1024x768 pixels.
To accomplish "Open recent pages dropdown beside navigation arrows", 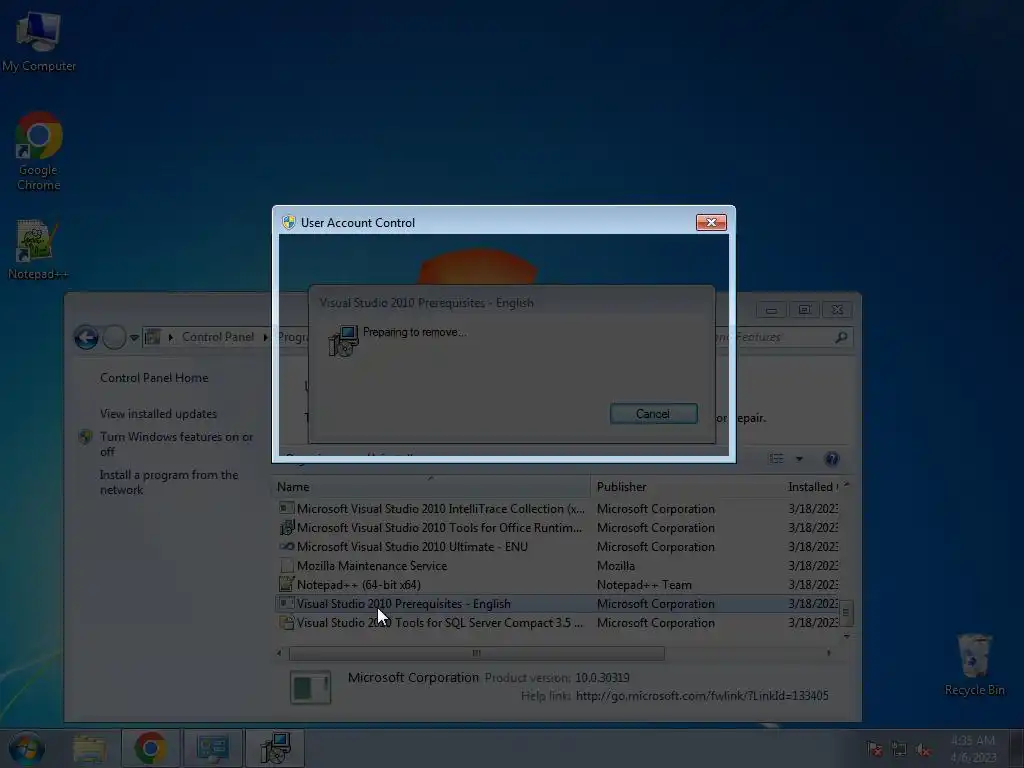I will (134, 338).
